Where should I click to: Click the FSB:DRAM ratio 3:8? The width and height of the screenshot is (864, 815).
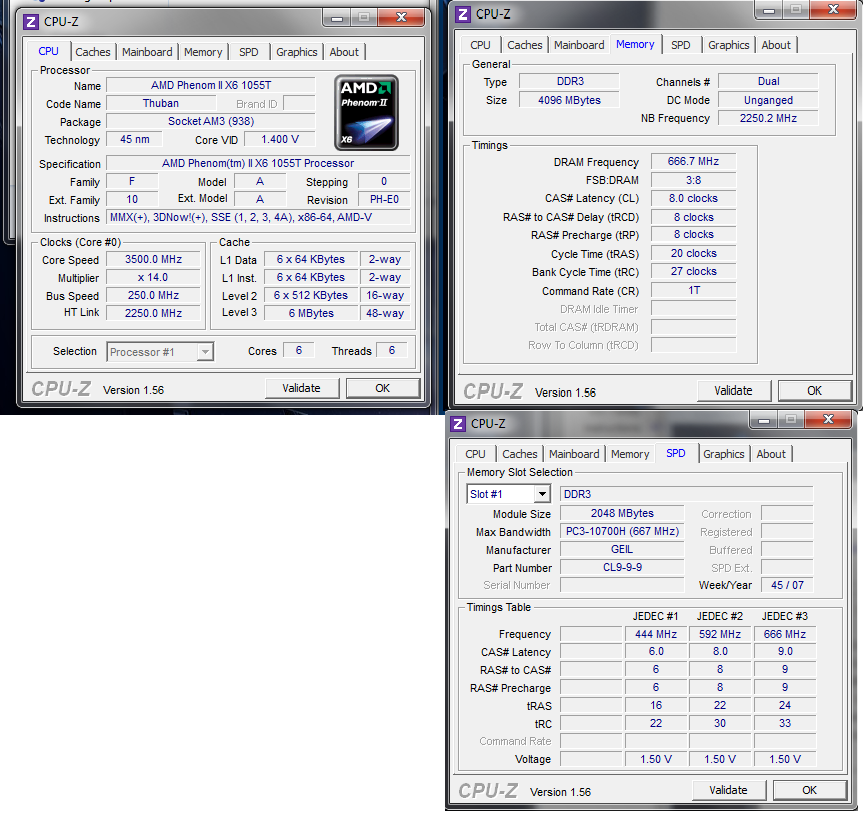tap(693, 180)
